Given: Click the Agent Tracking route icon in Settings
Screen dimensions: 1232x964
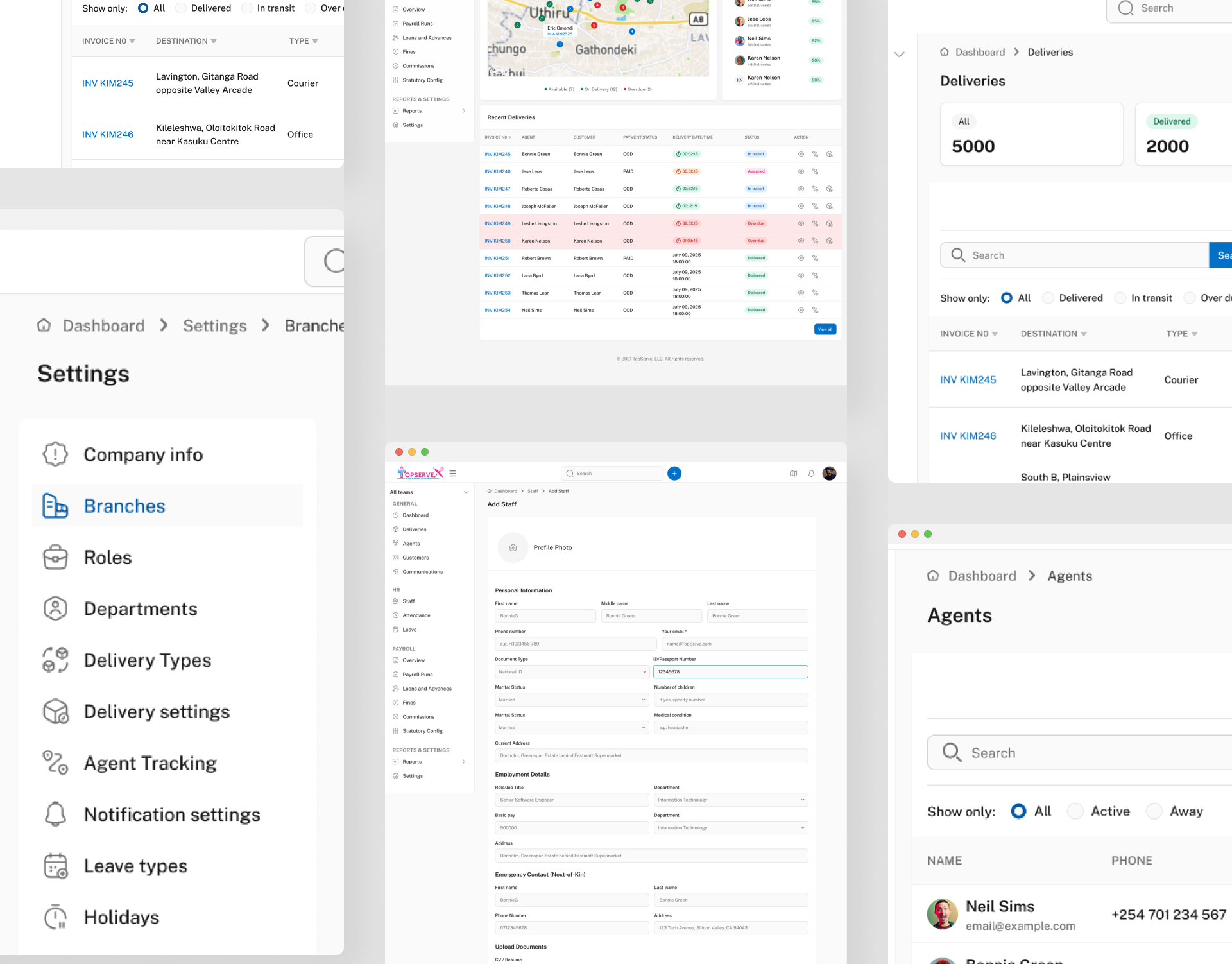Looking at the screenshot, I should pos(55,762).
